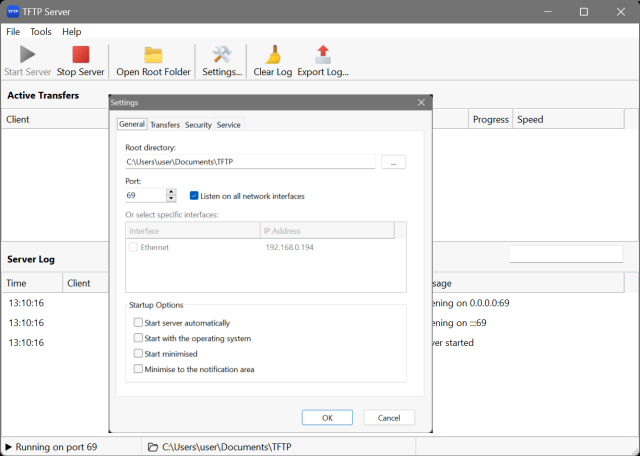Decrease port number with down arrow

click(x=171, y=199)
